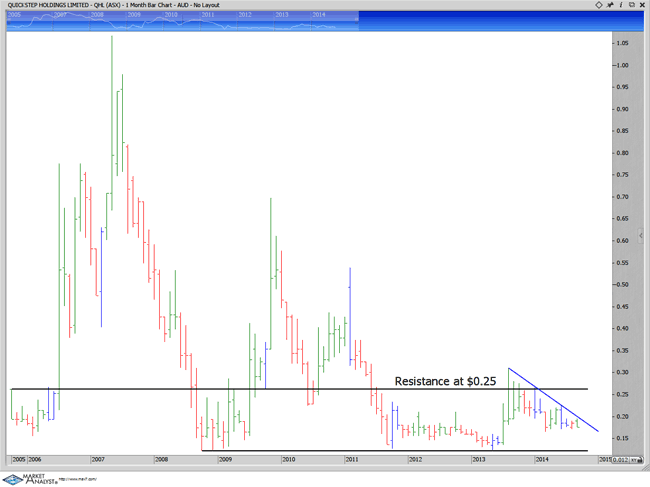
Task: Click the 0.012 scale value box
Action: point(620,460)
